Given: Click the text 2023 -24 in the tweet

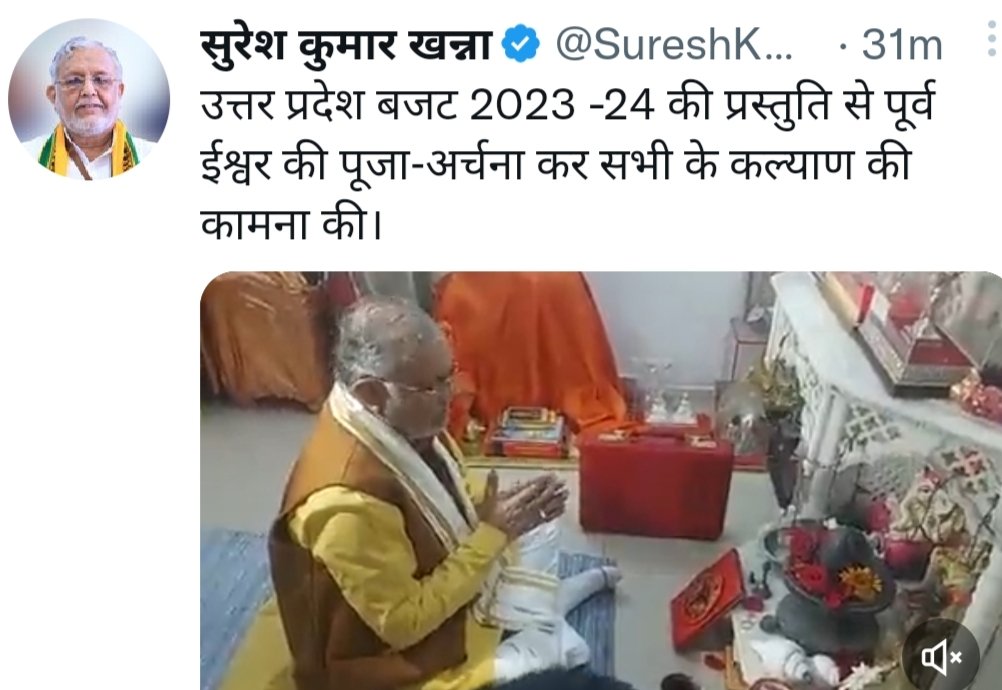Looking at the screenshot, I should pos(562,105).
